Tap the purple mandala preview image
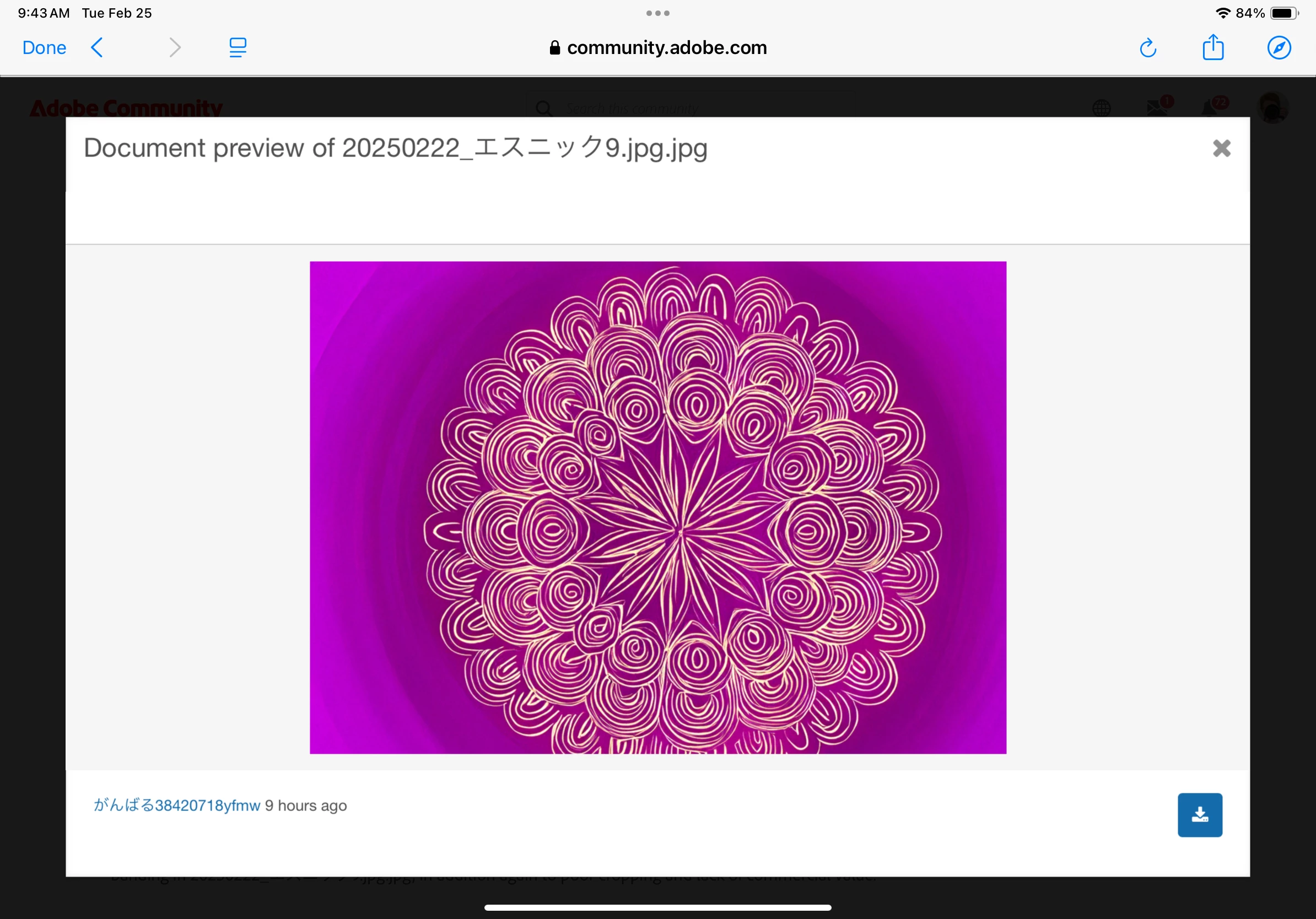1316x919 pixels. point(657,507)
